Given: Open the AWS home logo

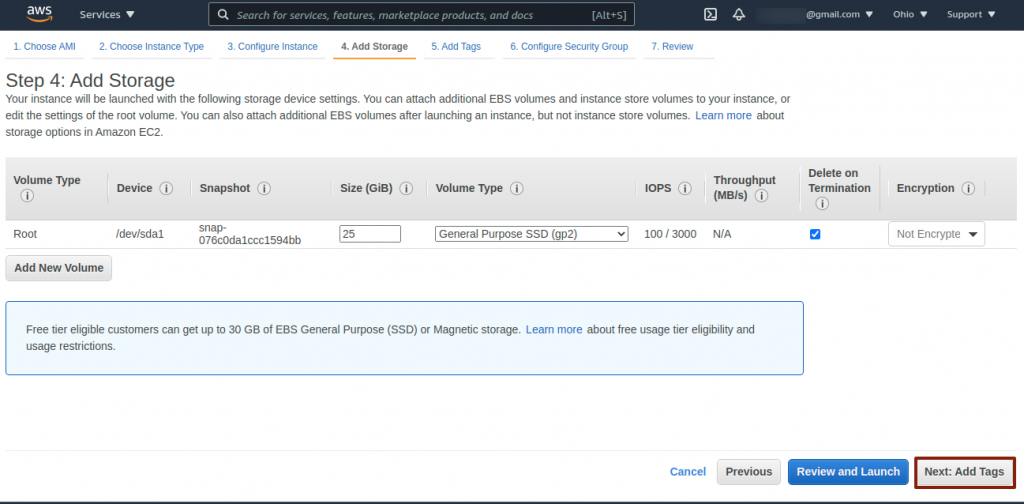Looking at the screenshot, I should tap(39, 13).
